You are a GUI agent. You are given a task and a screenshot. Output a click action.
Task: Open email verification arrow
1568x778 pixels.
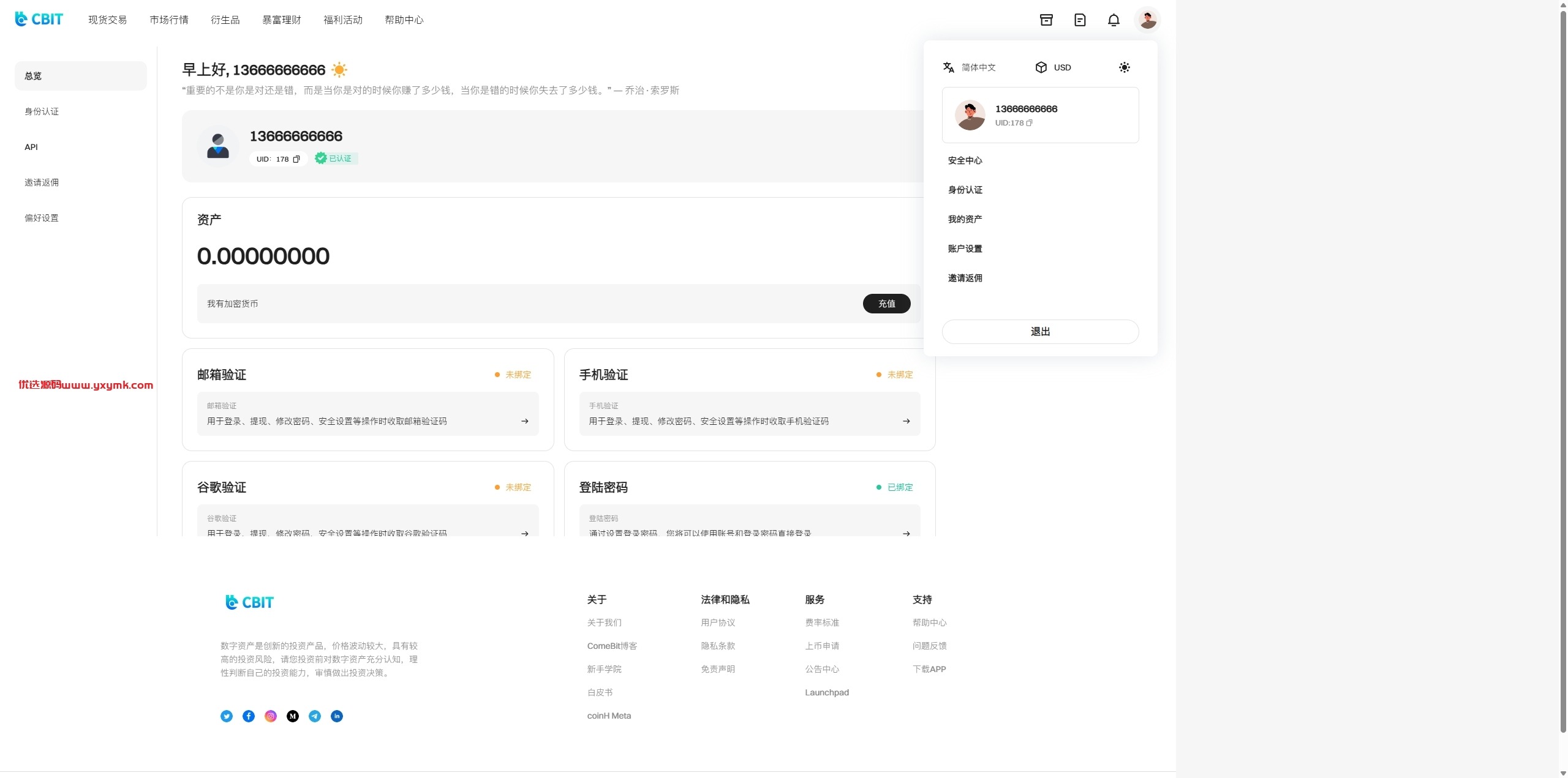(525, 421)
